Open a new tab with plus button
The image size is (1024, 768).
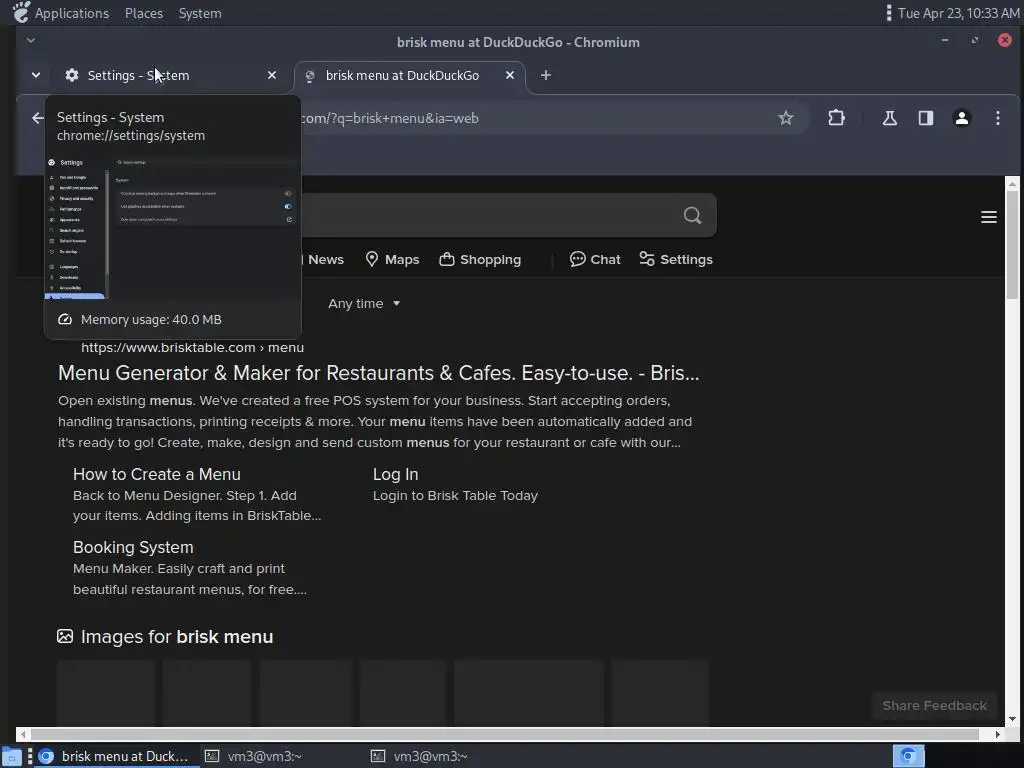click(x=546, y=76)
